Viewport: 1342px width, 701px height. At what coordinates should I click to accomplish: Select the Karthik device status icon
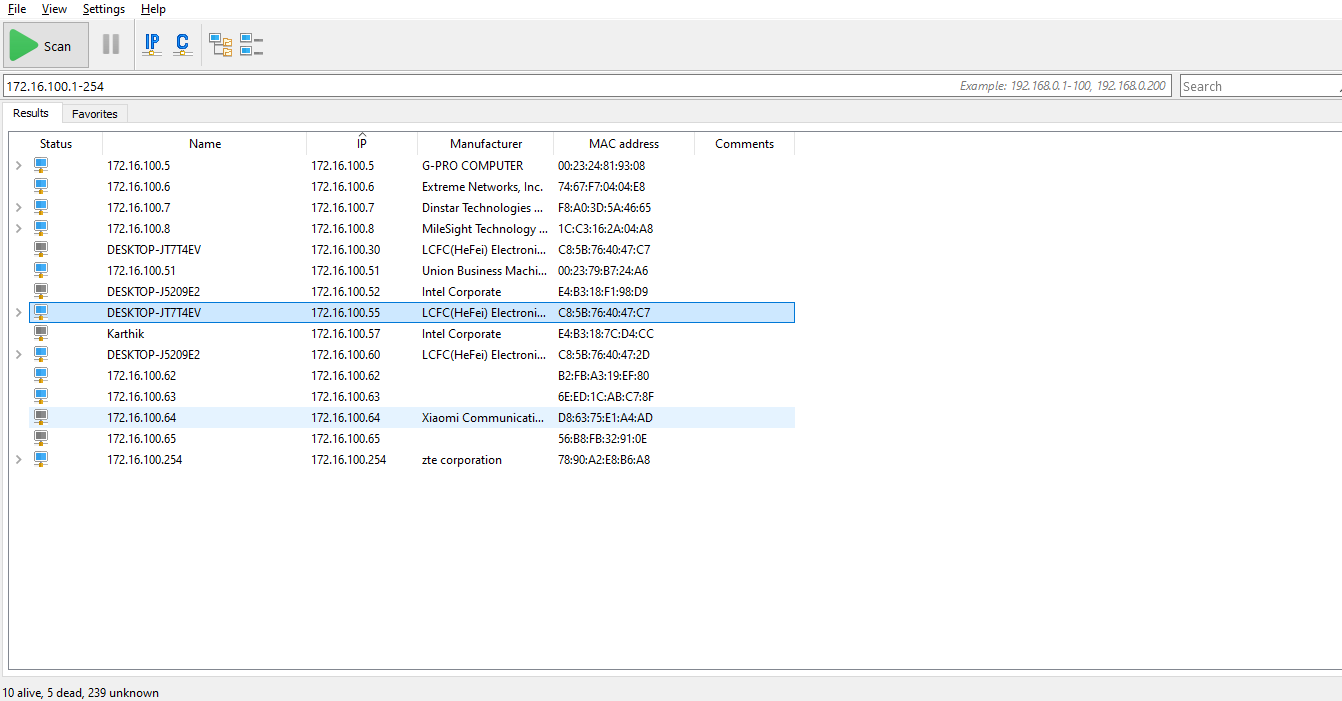coord(41,333)
